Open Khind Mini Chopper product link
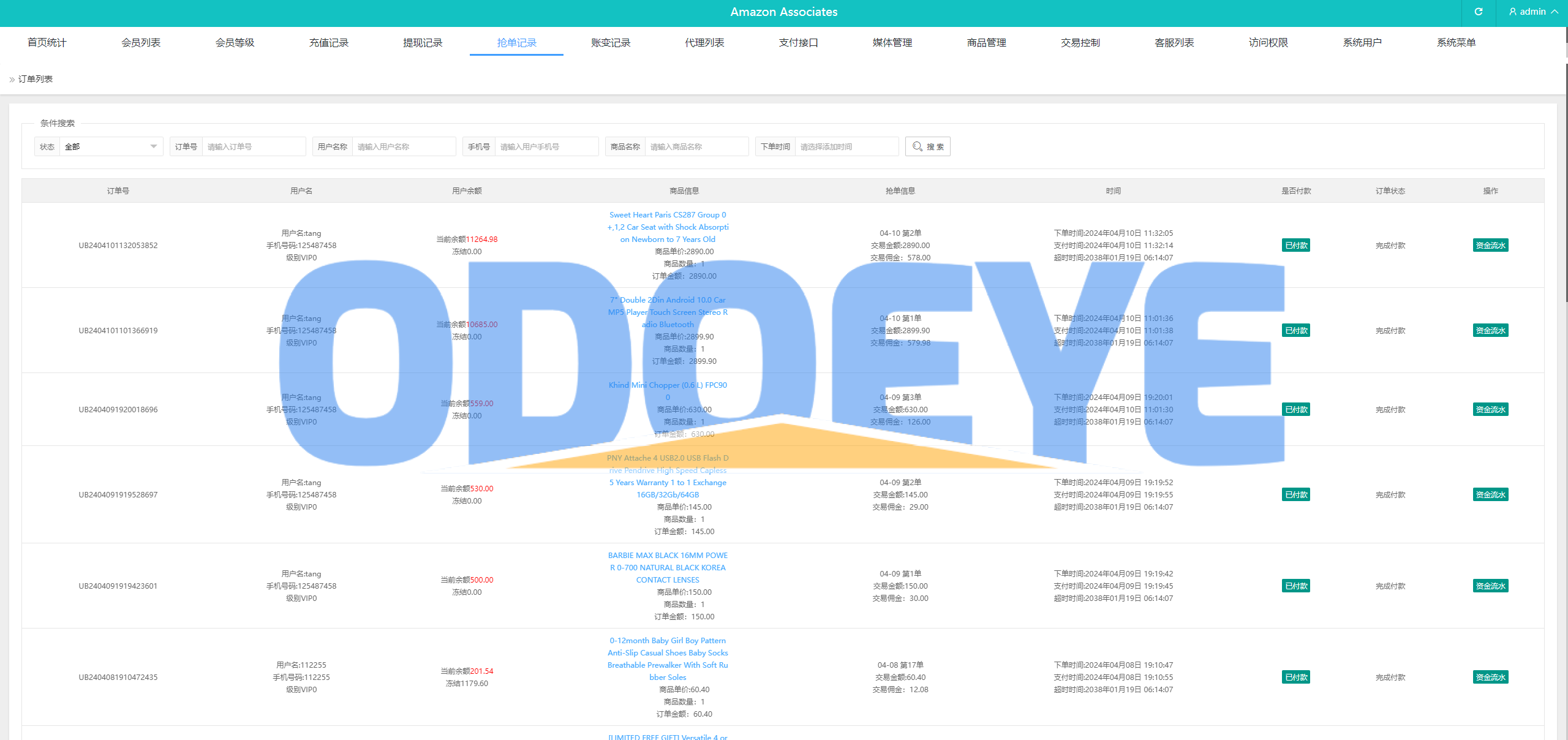This screenshot has width=1568, height=740. pyautogui.click(x=668, y=391)
